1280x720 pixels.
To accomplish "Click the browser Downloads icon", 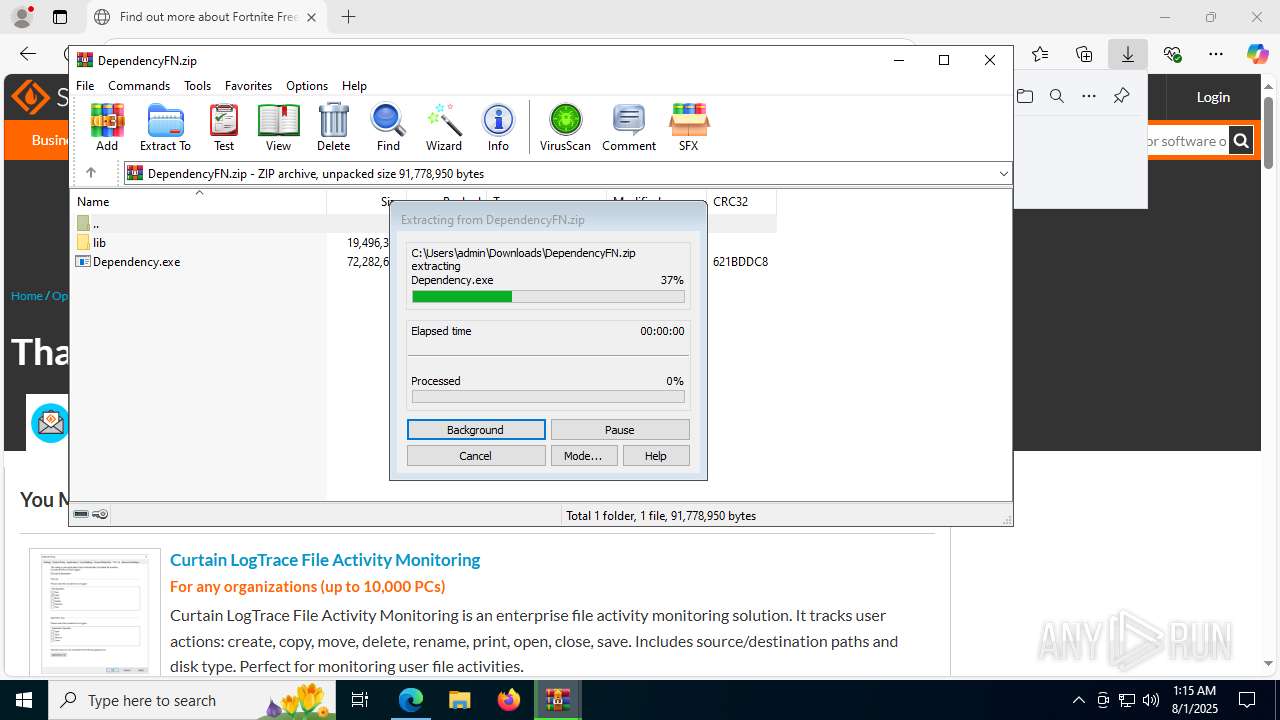I will tap(1128, 54).
